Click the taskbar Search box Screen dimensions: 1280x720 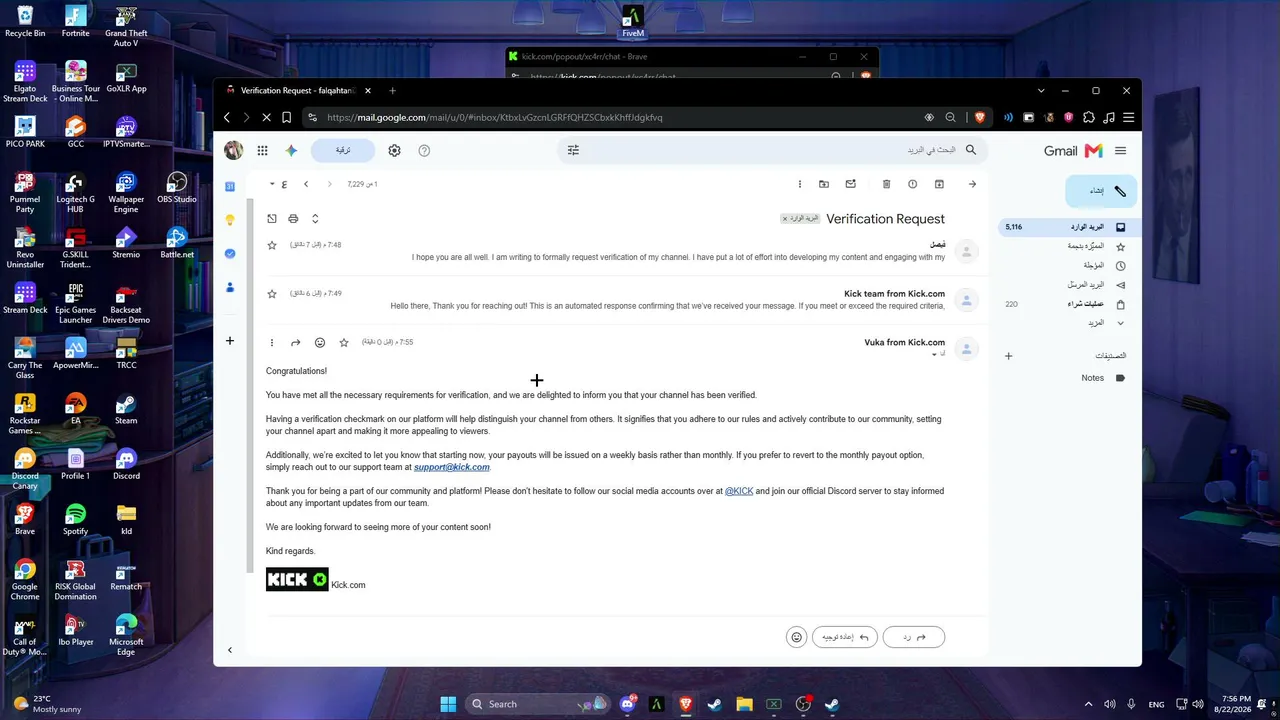[537, 704]
